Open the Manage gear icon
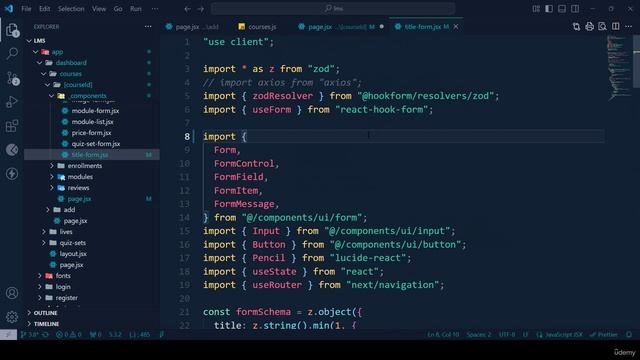This screenshot has height=360, width=640. coord(12,316)
